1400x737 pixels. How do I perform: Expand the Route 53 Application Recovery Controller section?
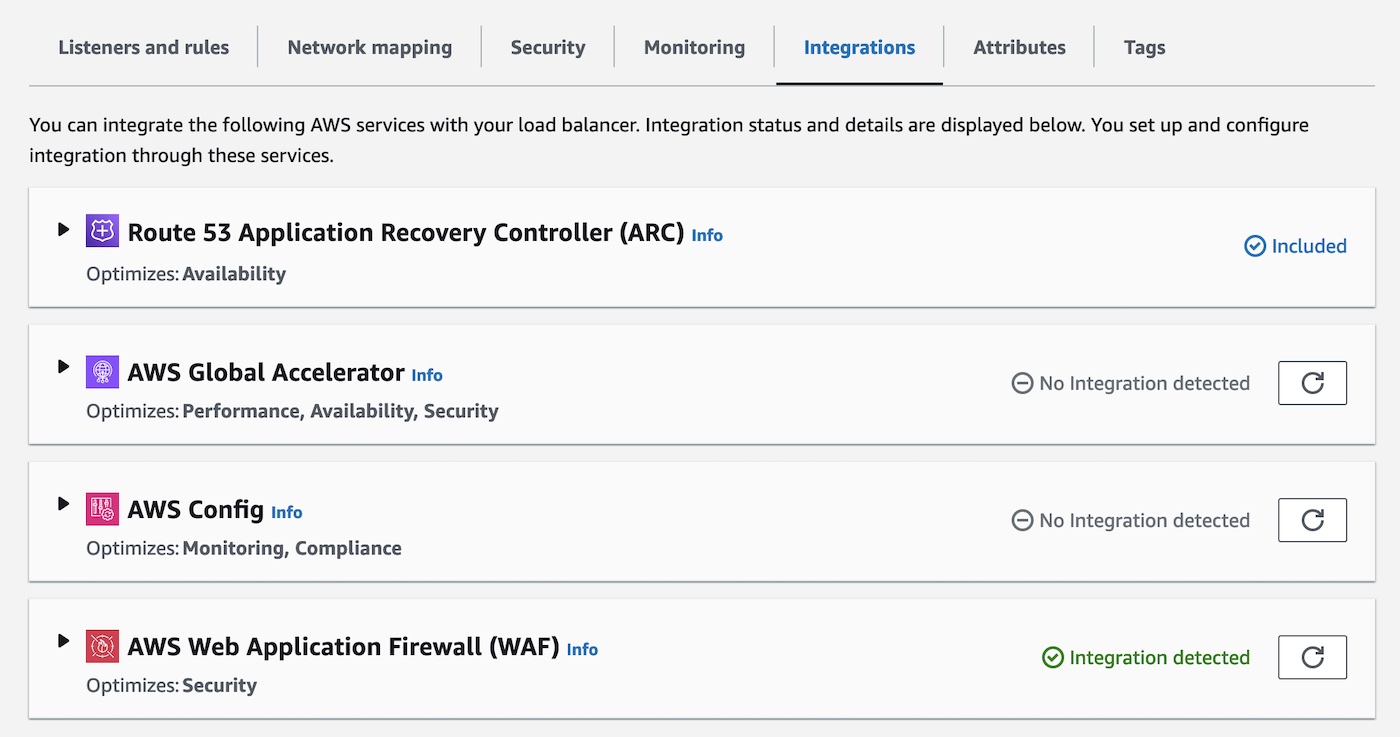[64, 230]
